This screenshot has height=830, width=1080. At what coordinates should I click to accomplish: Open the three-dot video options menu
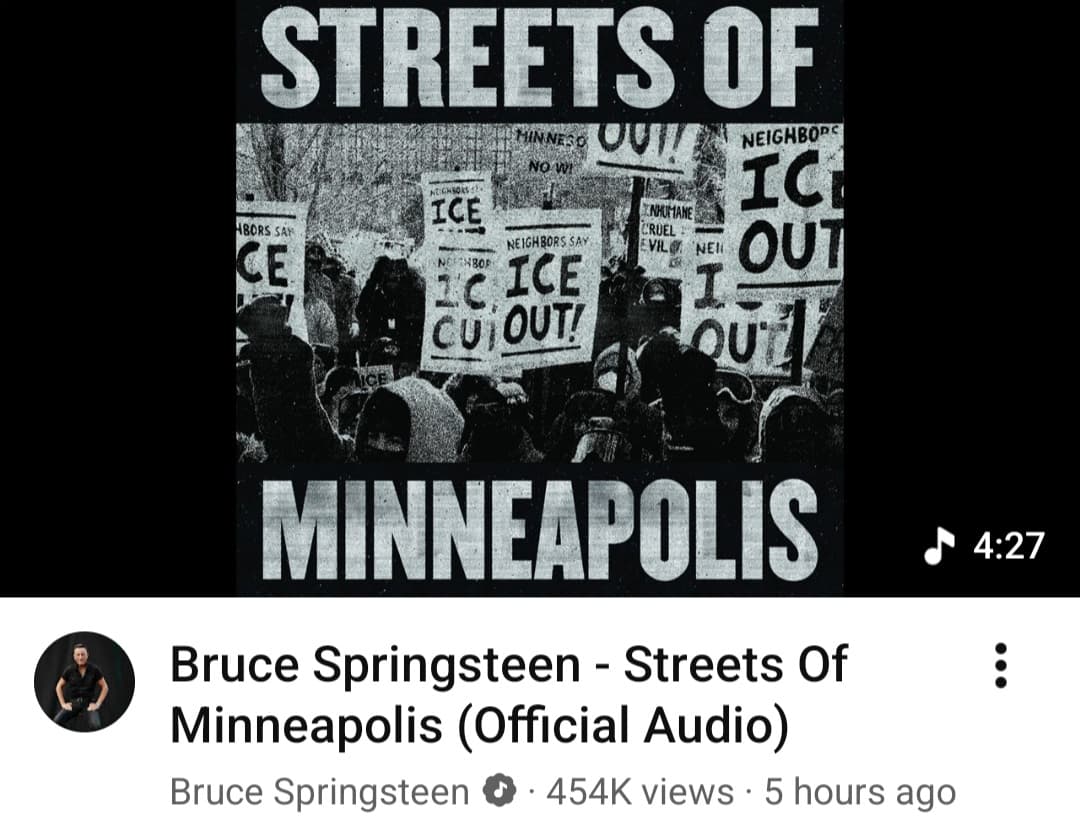point(1001,665)
